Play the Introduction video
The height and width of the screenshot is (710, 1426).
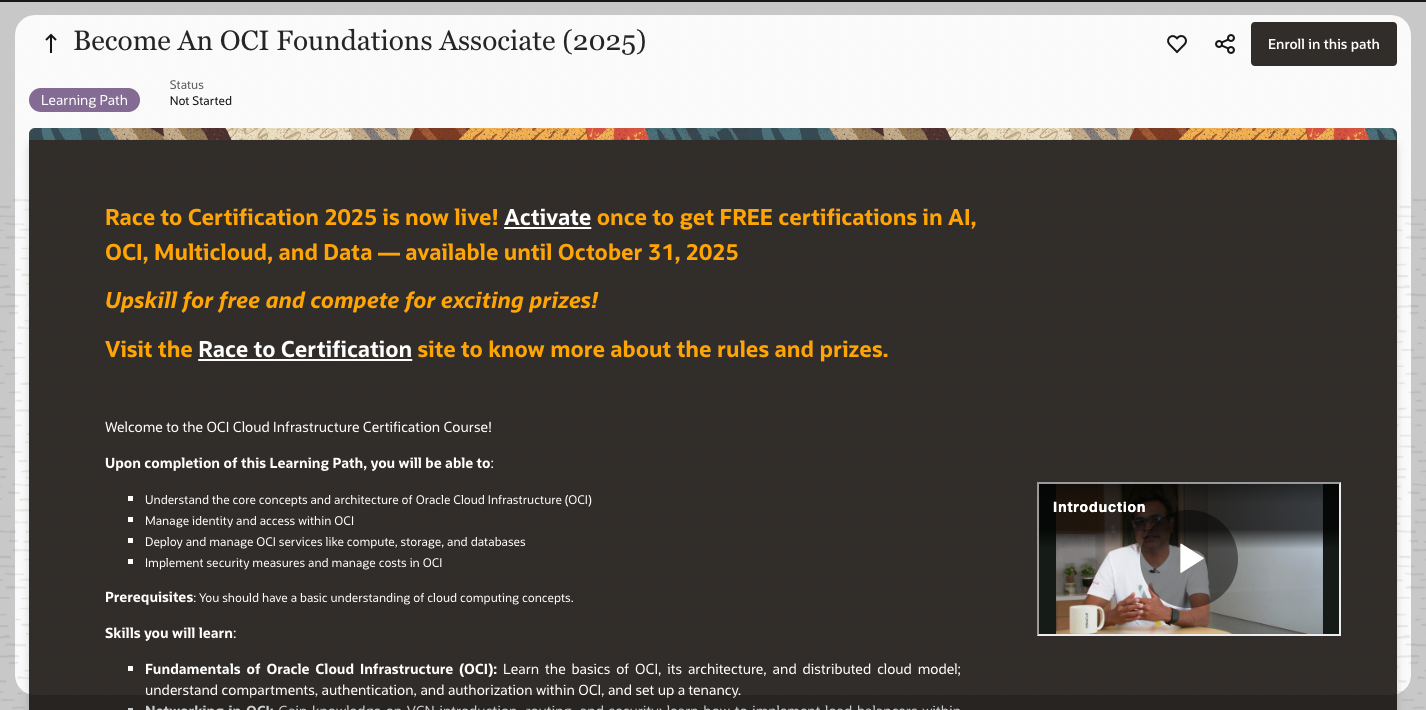click(1189, 558)
